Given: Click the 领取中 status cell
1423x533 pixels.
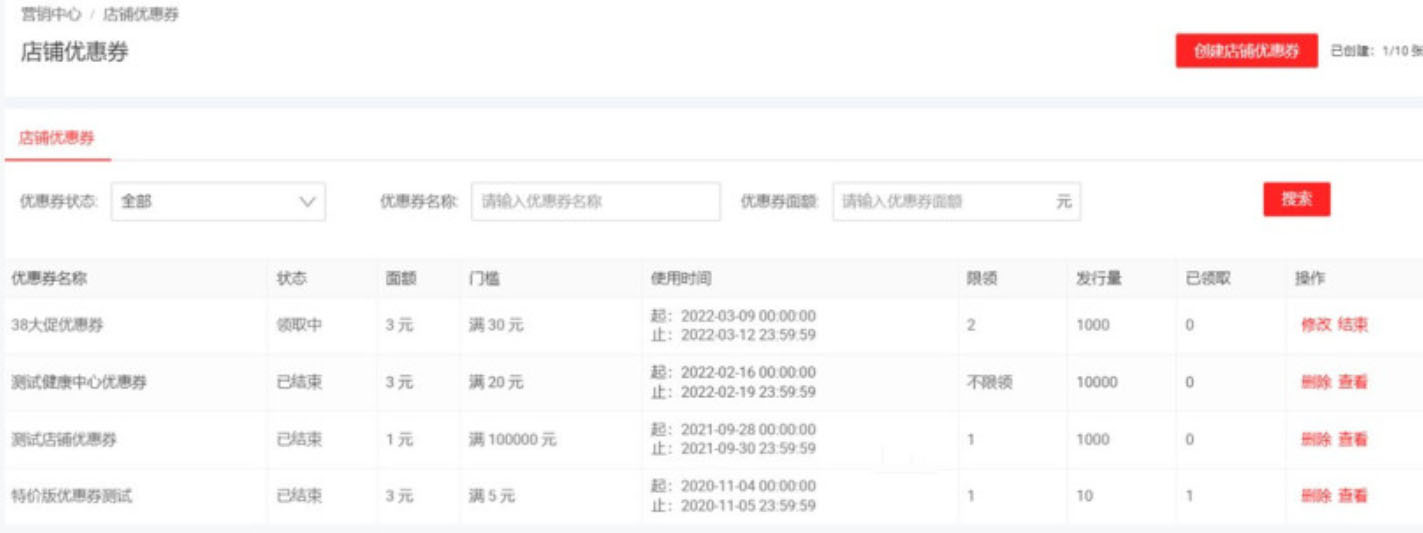Looking at the screenshot, I should (299, 325).
